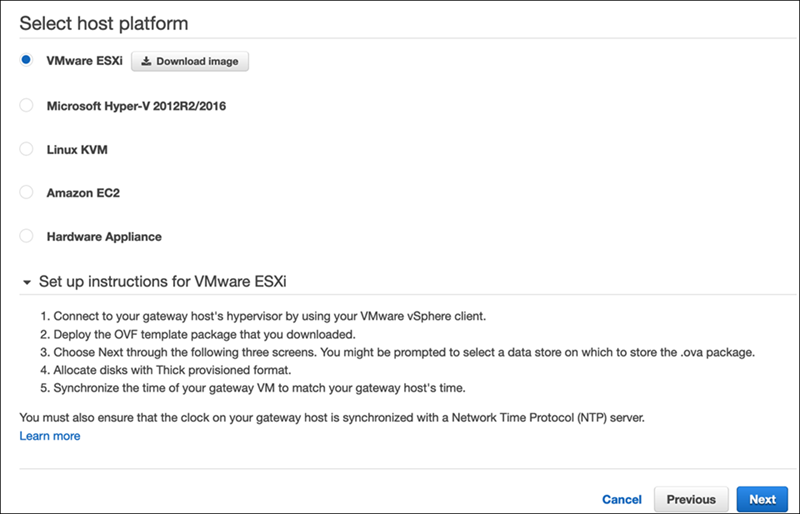The height and width of the screenshot is (514, 800).
Task: Click the download arrow icon beside VMware ESXi
Action: [146, 62]
